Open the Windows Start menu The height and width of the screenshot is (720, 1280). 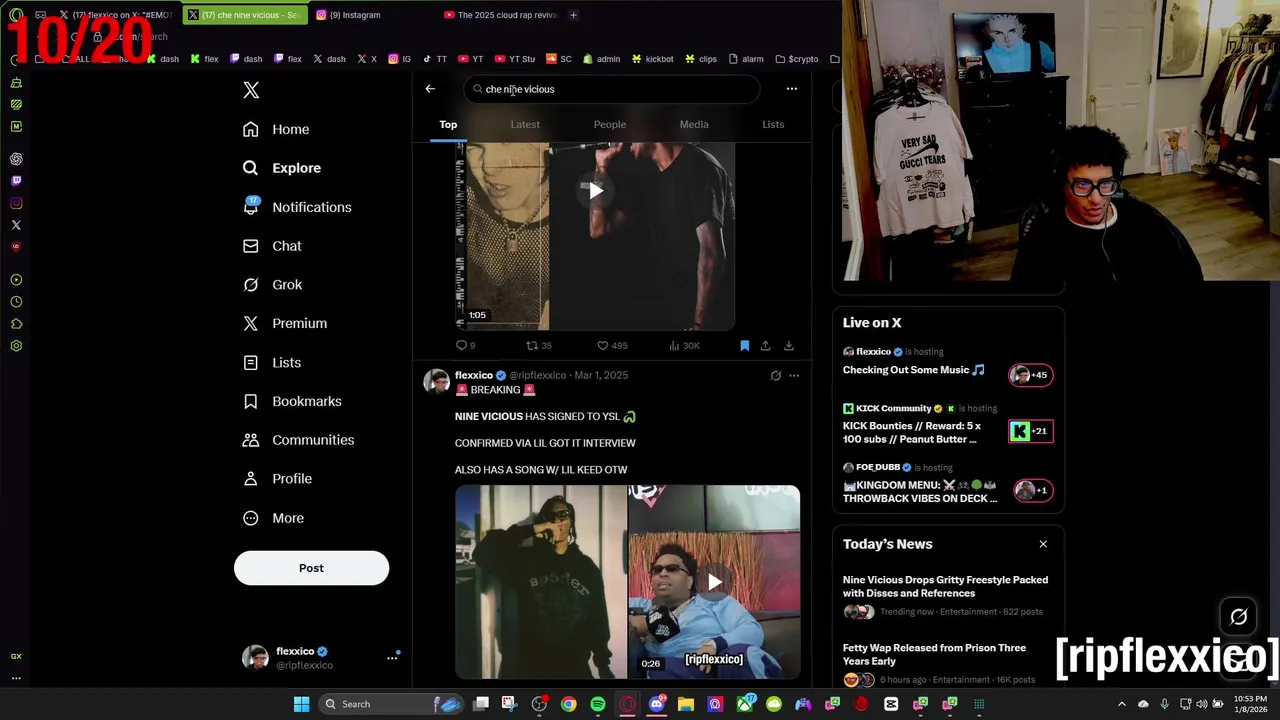click(301, 704)
